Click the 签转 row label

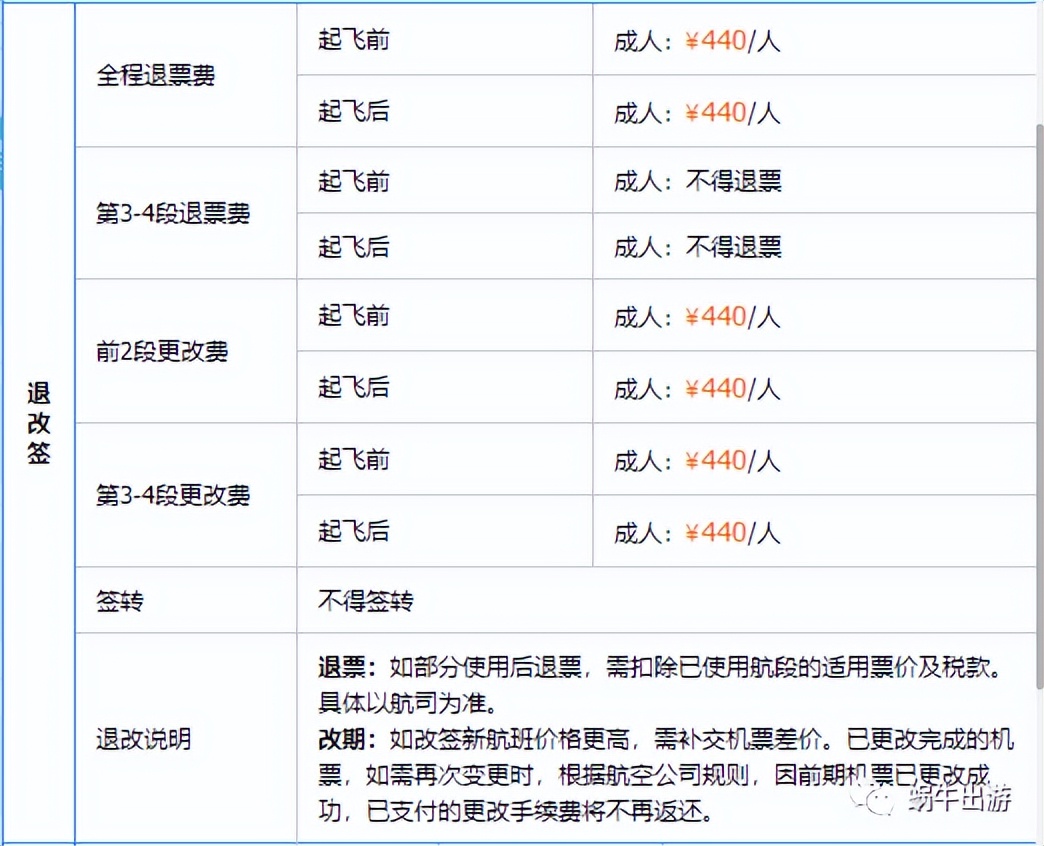120,602
